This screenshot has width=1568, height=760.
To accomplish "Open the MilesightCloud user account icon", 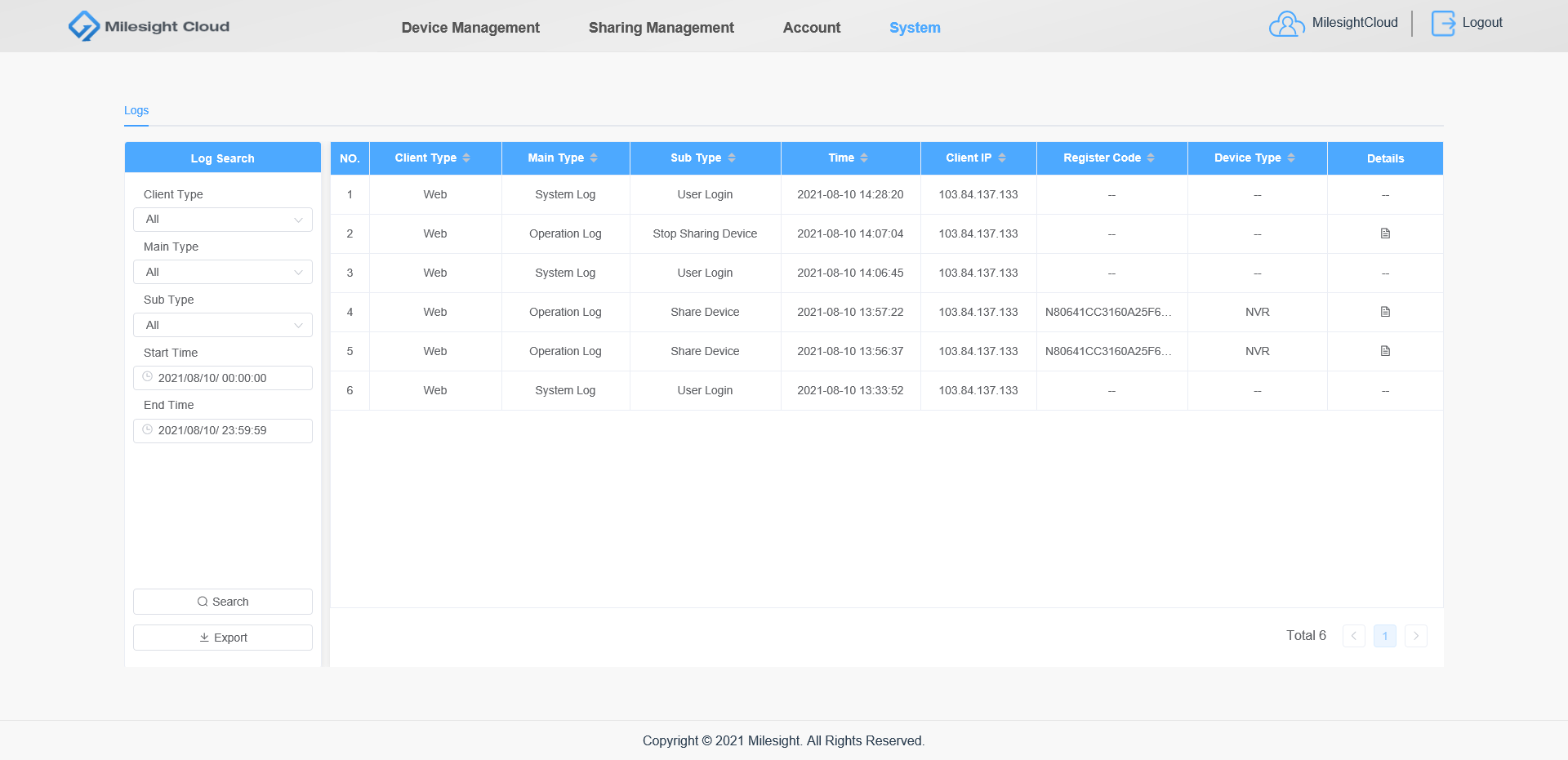I will (1286, 24).
